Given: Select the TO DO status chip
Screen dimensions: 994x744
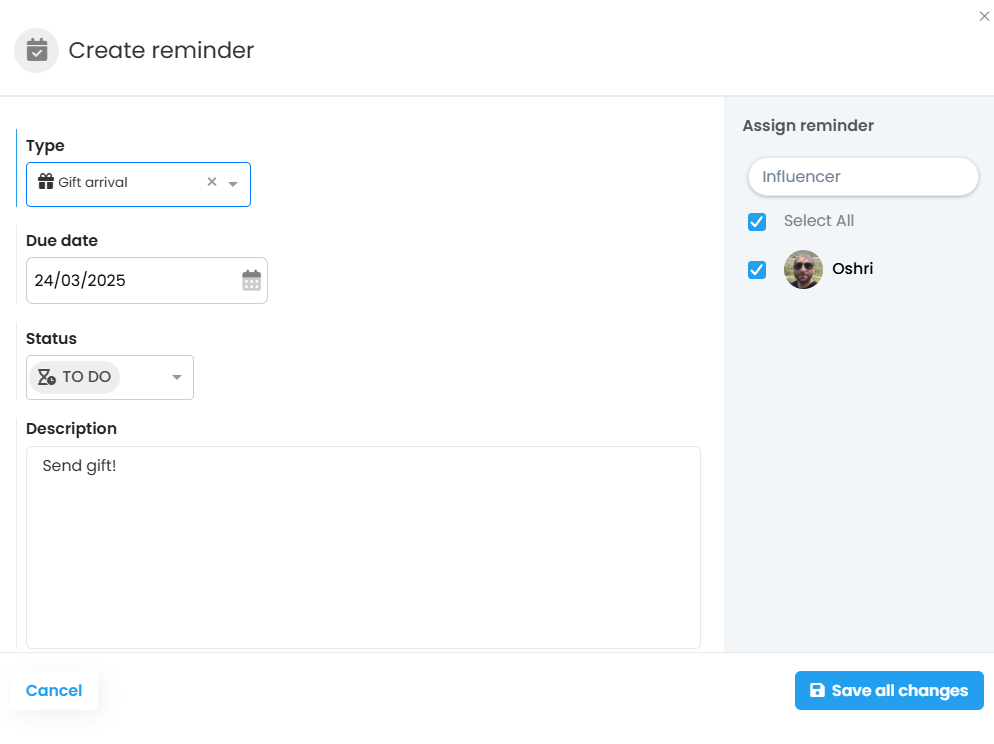Looking at the screenshot, I should pos(74,377).
